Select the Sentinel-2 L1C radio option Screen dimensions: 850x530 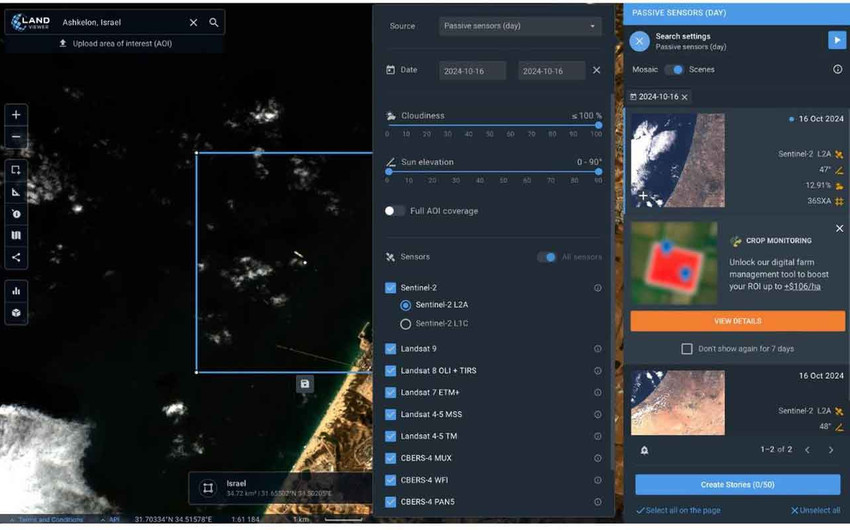coord(405,324)
